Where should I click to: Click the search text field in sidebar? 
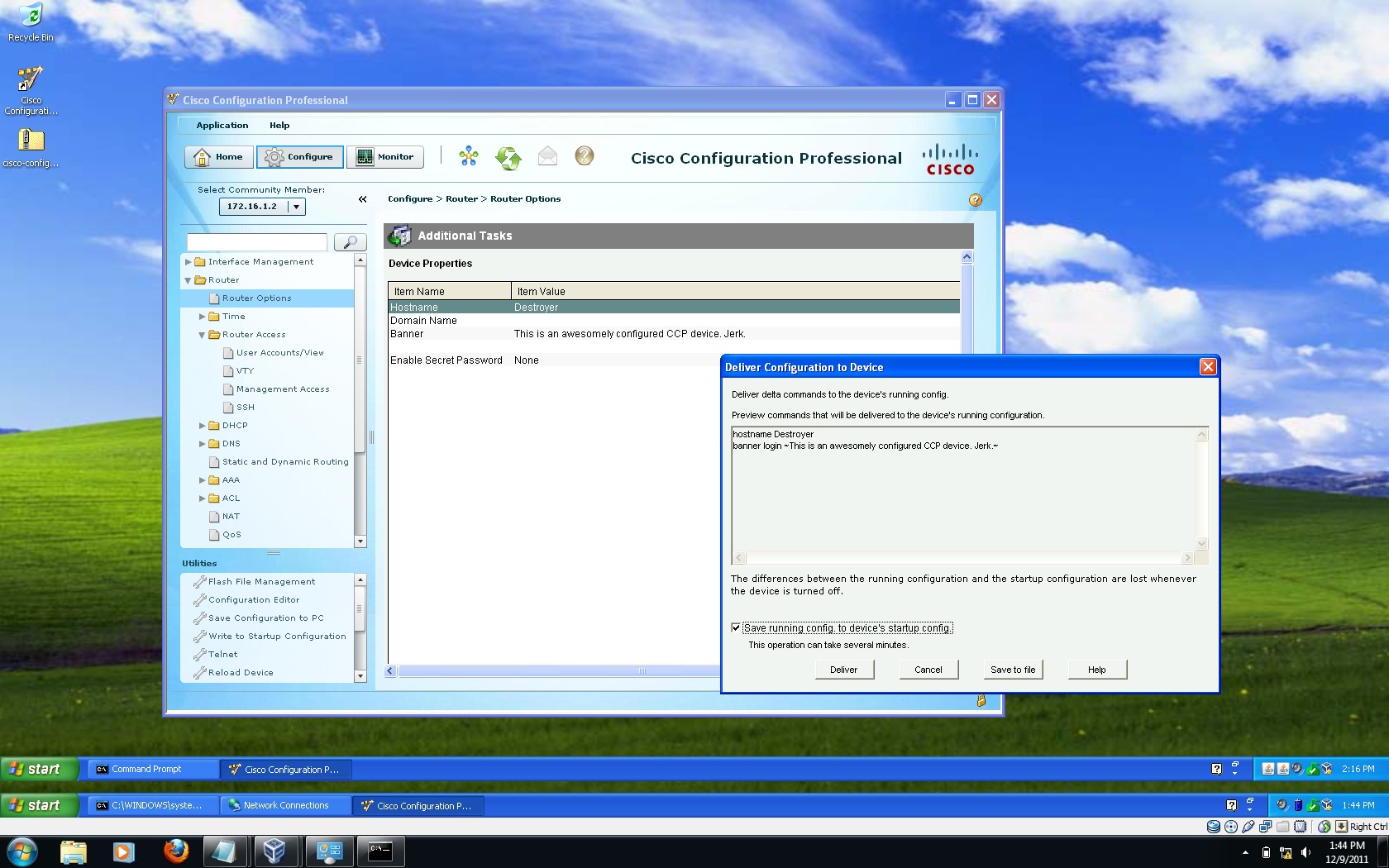click(x=257, y=241)
